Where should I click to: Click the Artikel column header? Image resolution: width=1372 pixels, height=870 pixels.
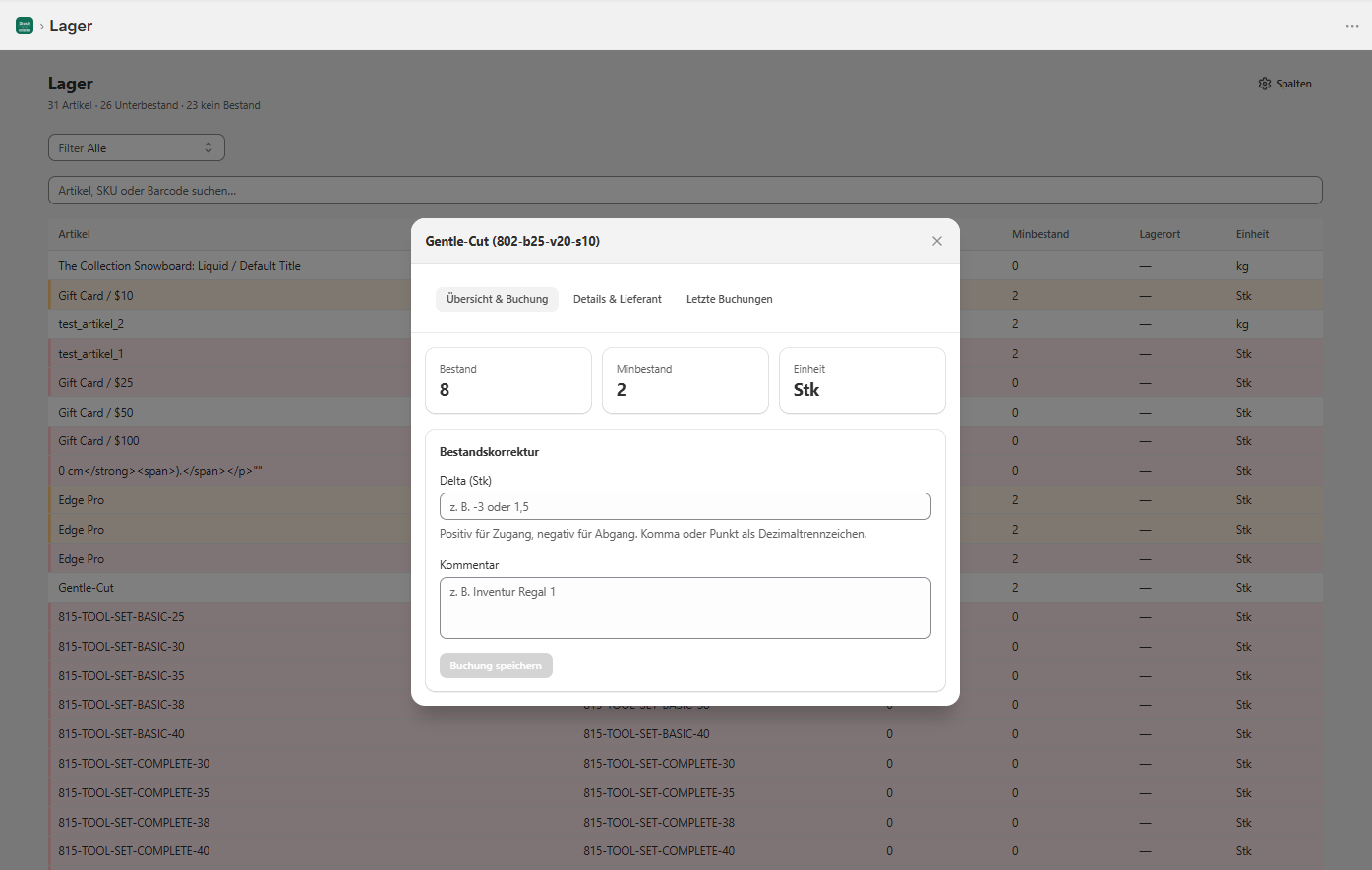point(74,234)
